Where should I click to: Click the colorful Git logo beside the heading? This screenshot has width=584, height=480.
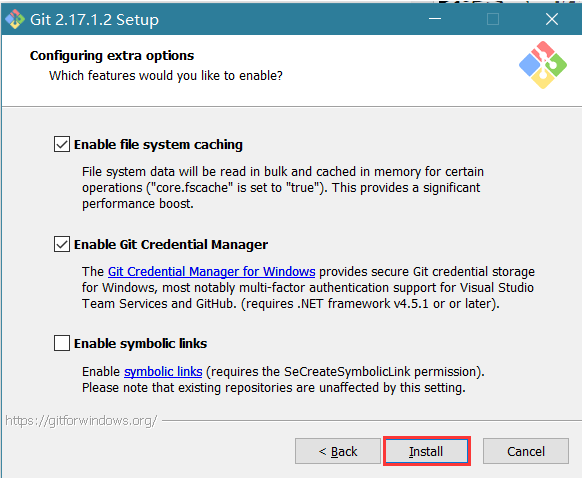tap(543, 65)
